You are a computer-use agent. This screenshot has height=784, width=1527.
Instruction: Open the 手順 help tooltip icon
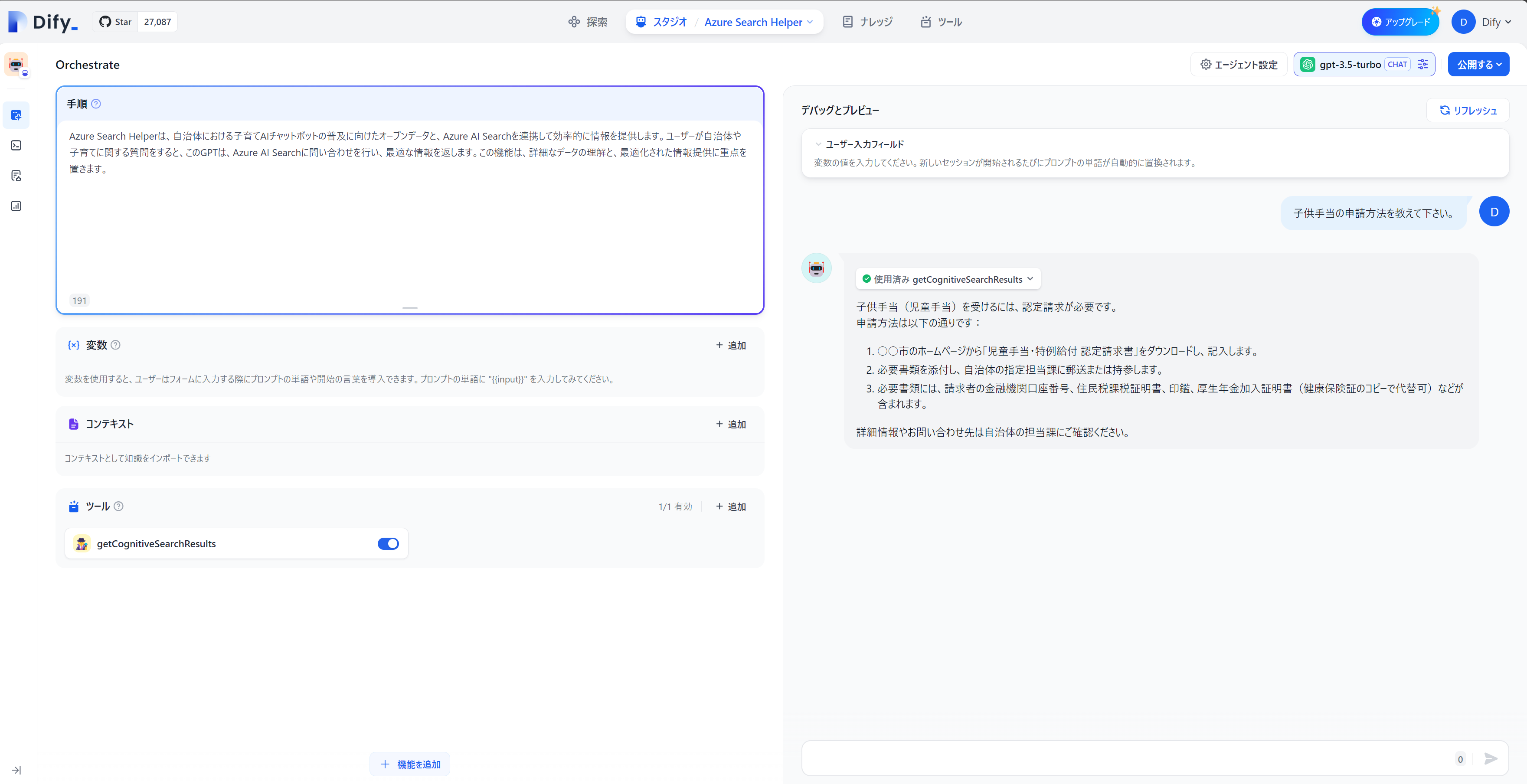pos(97,104)
